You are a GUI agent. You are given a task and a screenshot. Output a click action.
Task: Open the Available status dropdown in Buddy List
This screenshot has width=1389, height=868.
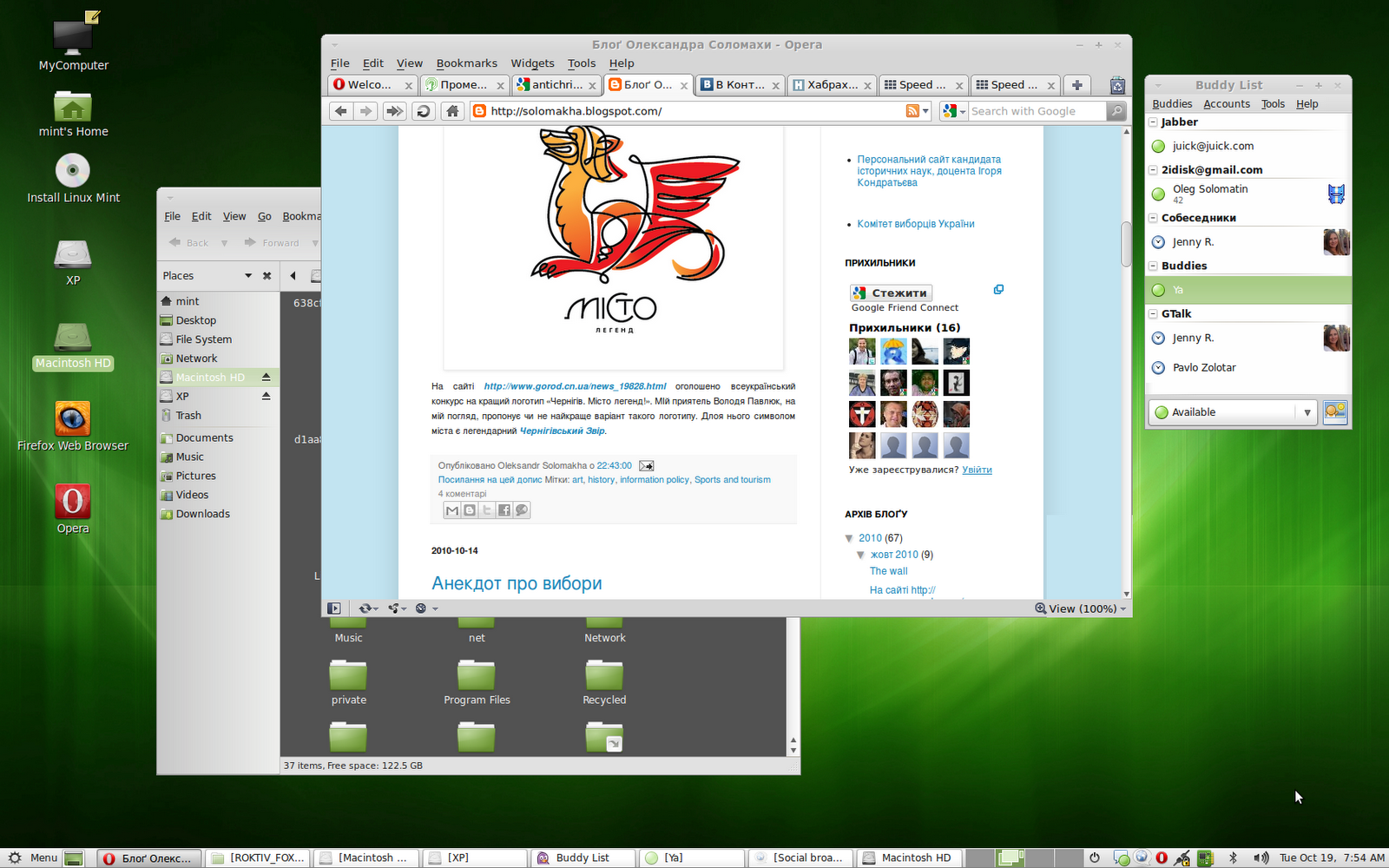pos(1307,411)
